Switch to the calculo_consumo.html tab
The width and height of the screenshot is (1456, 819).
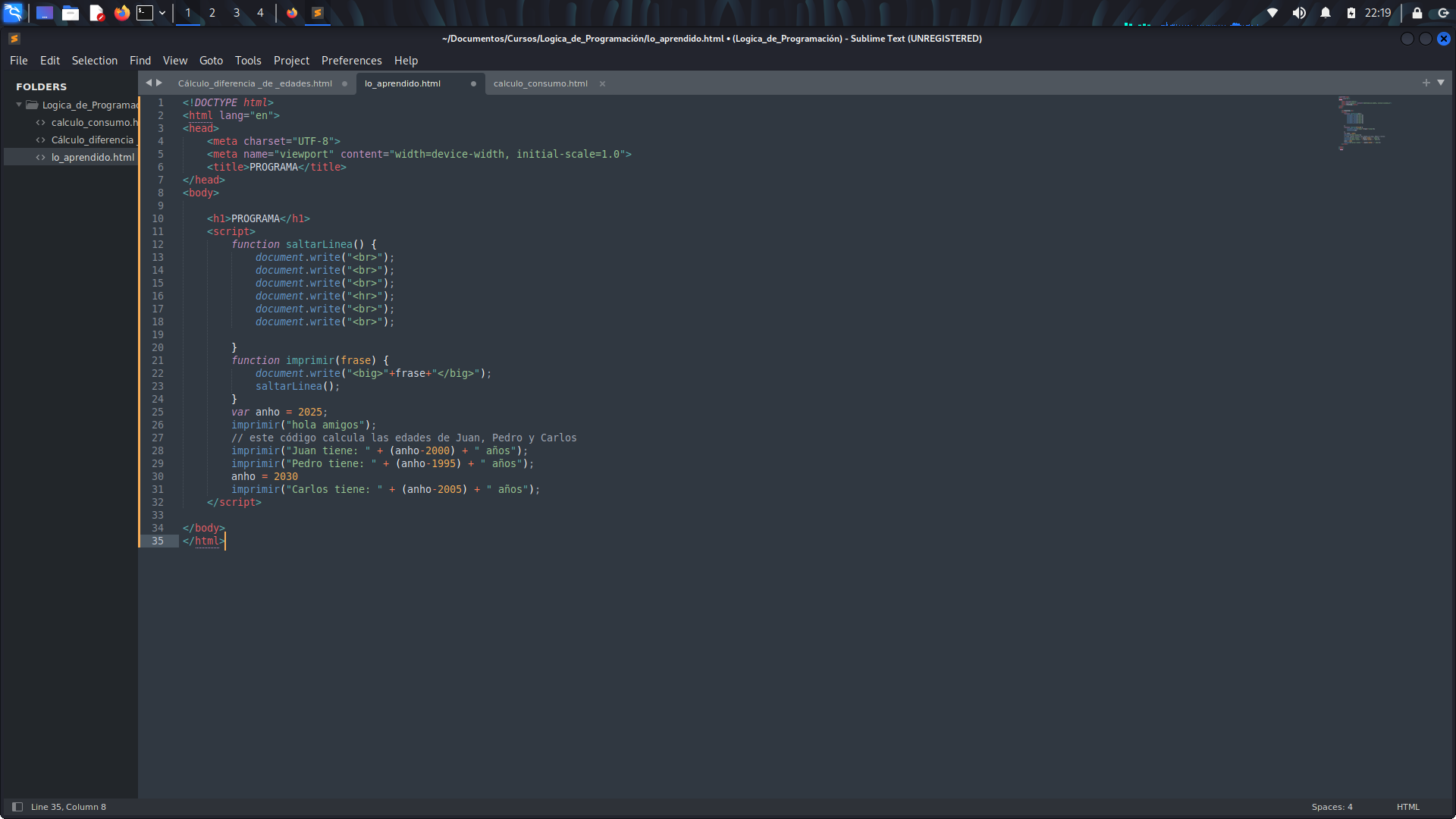(x=540, y=83)
